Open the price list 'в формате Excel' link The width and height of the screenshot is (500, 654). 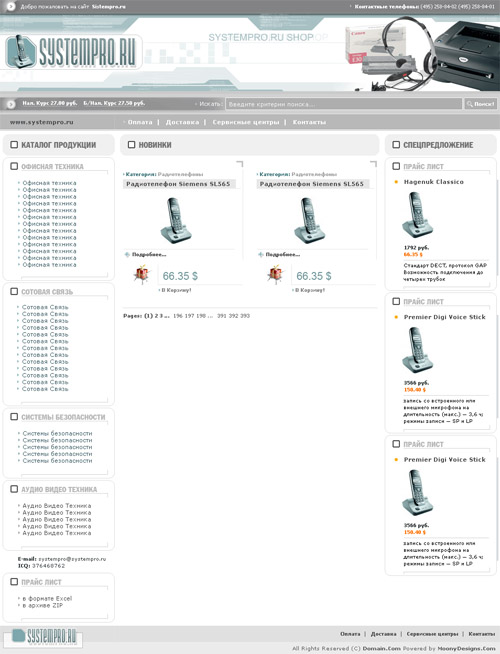click(x=47, y=599)
